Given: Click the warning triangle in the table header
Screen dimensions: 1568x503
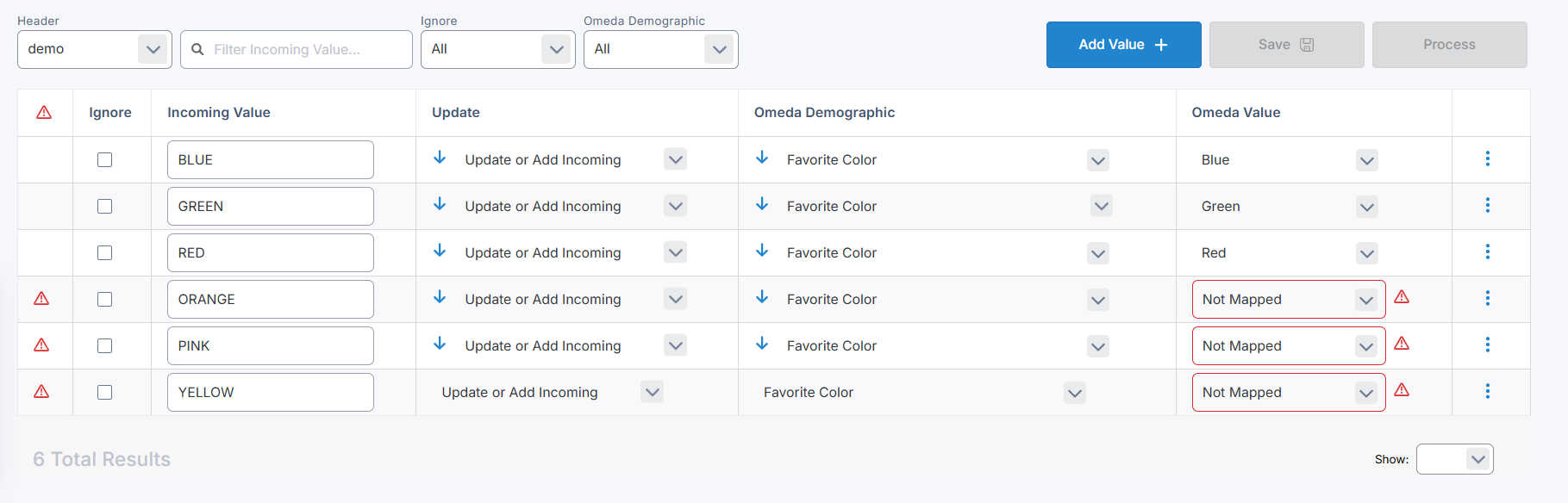Looking at the screenshot, I should coord(44,113).
